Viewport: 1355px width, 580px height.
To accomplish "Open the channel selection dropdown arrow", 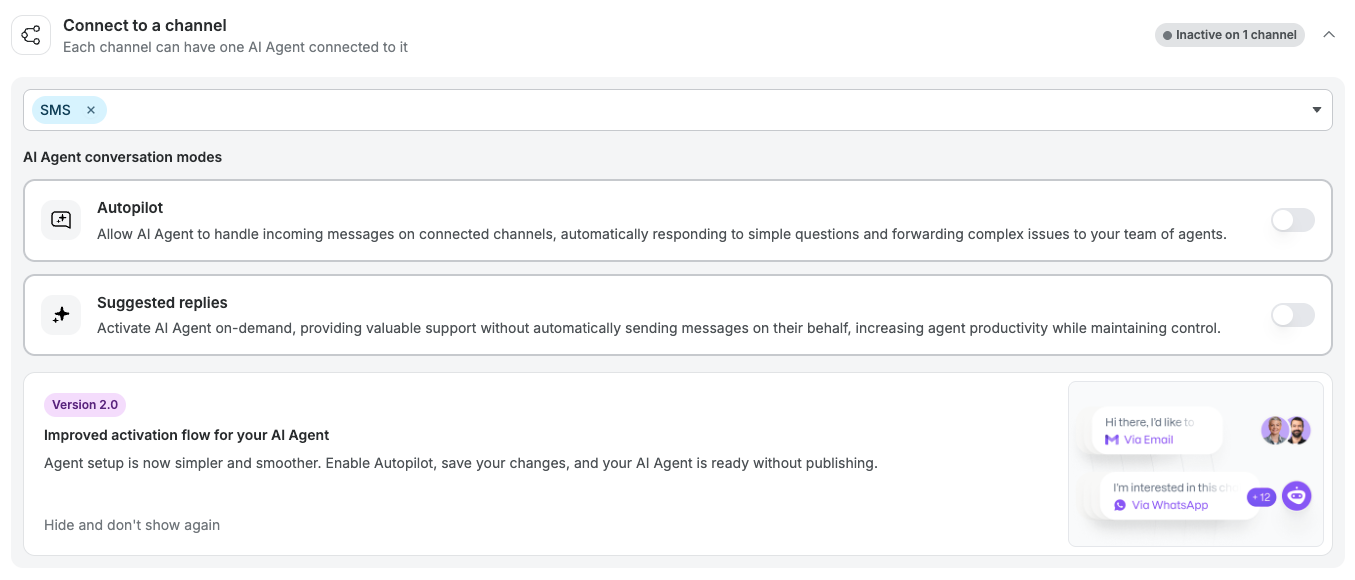I will [x=1317, y=110].
